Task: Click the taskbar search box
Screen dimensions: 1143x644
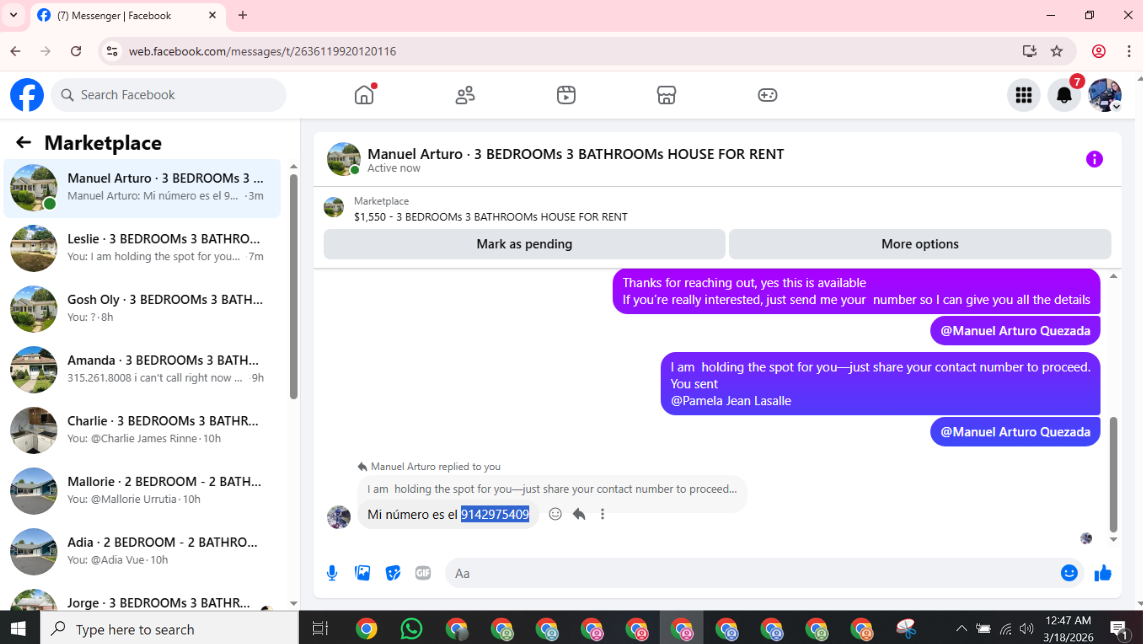Action: [x=169, y=629]
